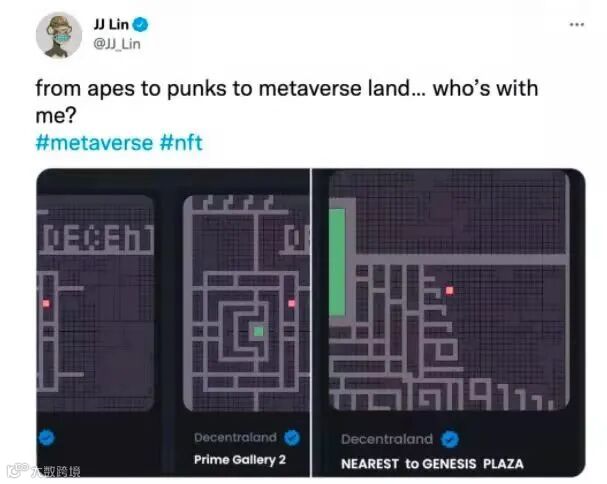Open the right tweet image with Genesis Plaza map
This screenshot has height=484, width=607.
(449, 323)
